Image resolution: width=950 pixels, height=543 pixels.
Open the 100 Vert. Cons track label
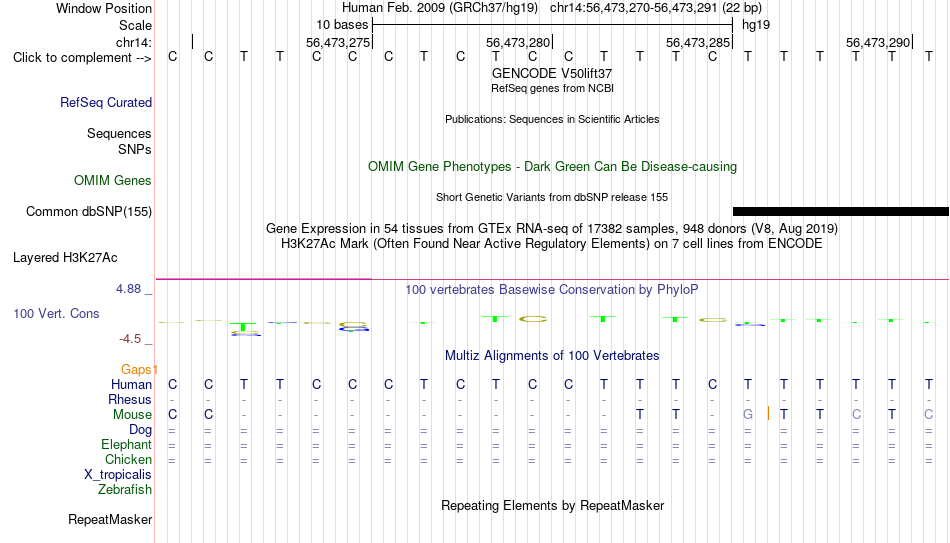click(56, 313)
